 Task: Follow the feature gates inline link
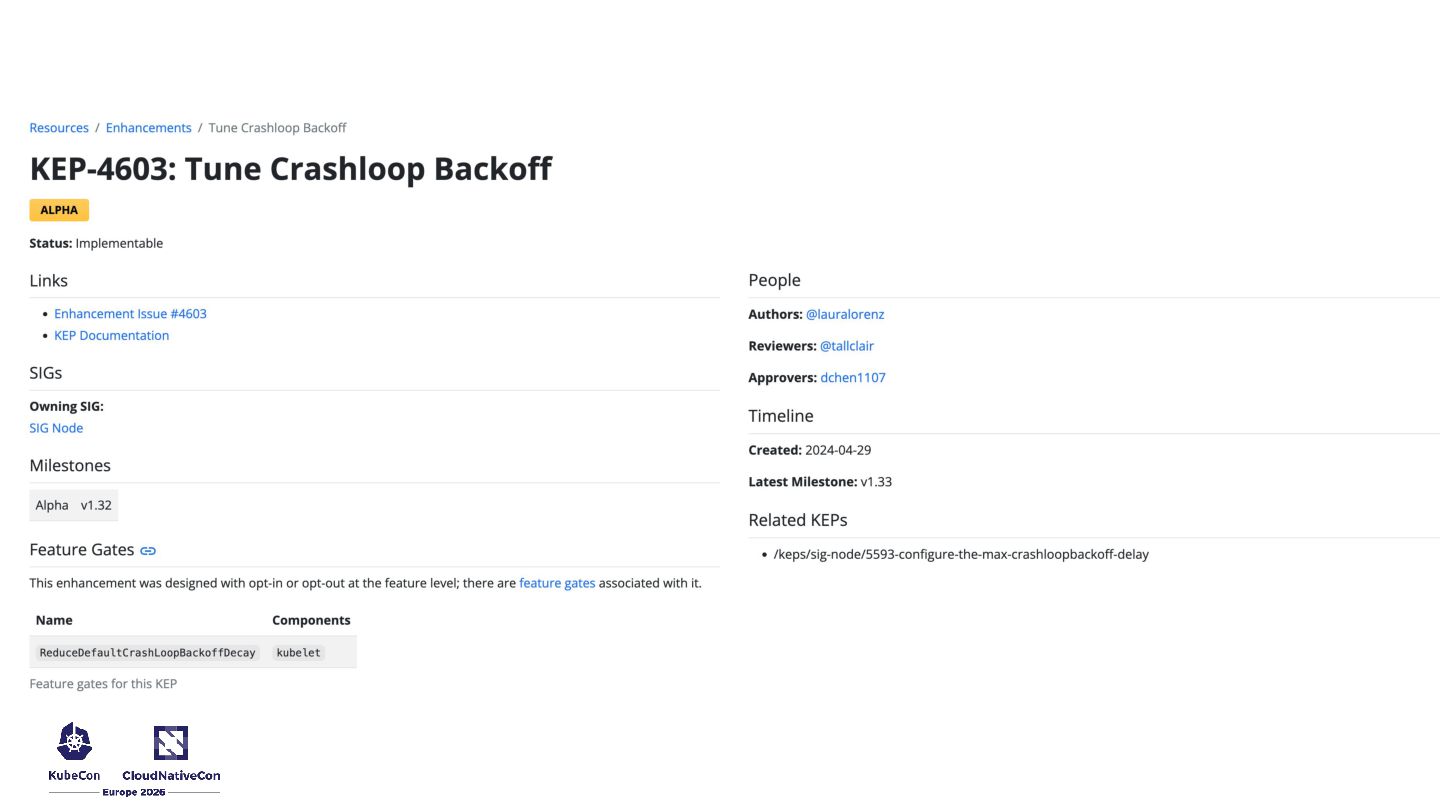tap(557, 583)
